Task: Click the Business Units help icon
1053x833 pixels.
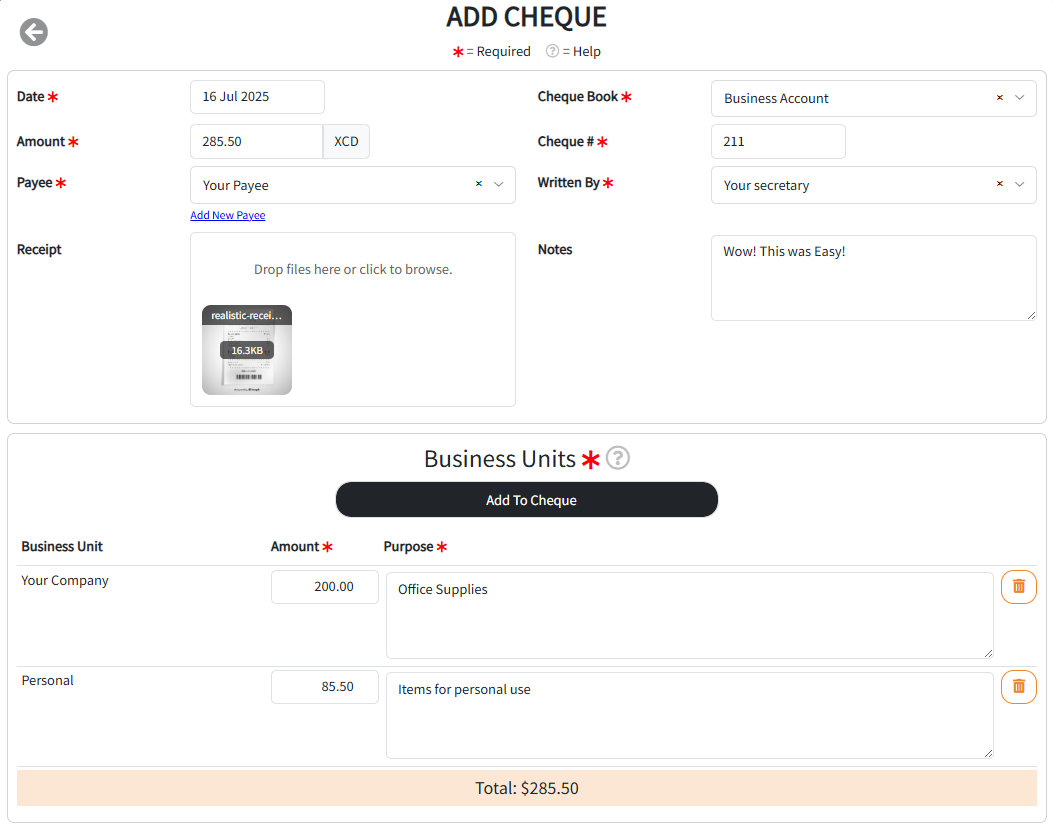Action: coord(618,458)
